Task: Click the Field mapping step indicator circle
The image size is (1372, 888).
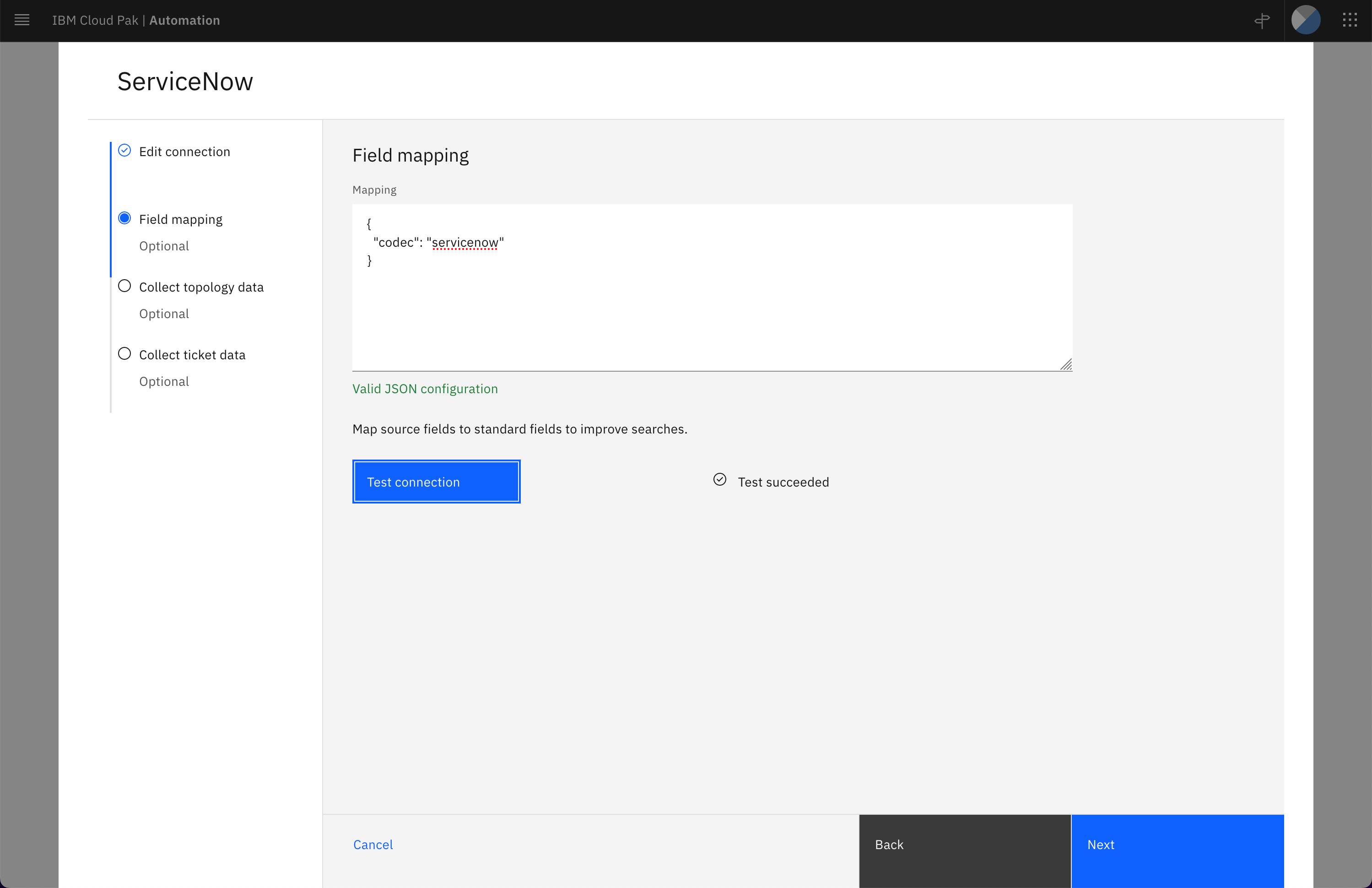Action: coord(124,218)
